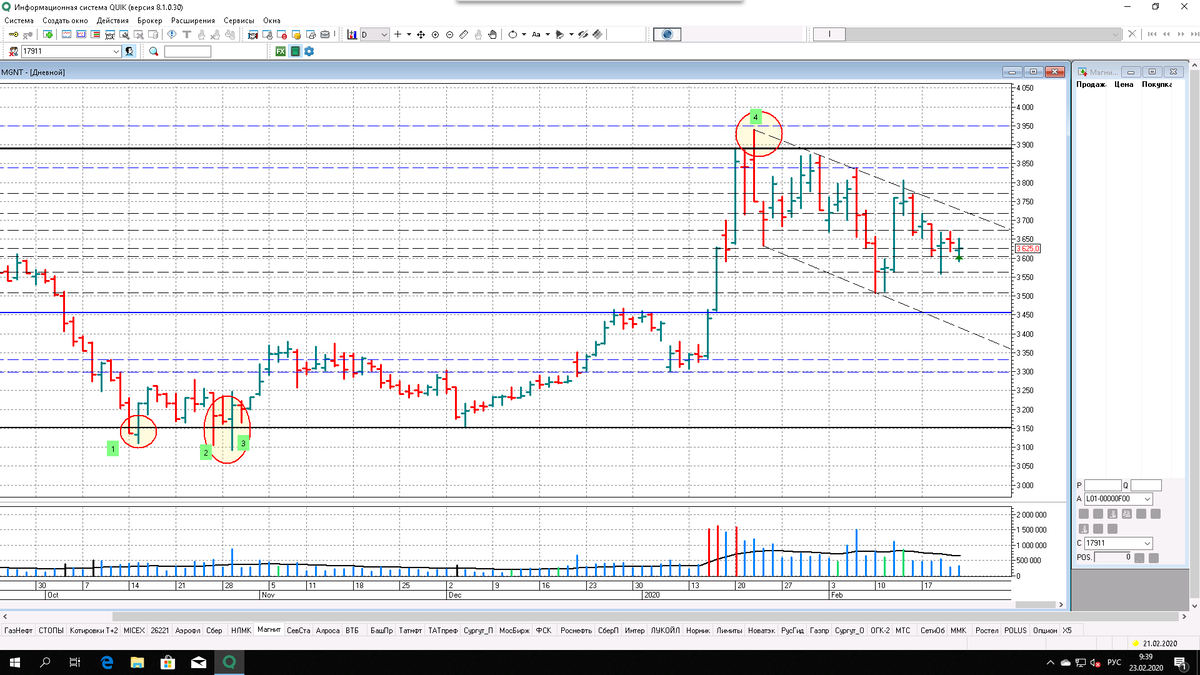Click the Aa text label tool

click(536, 34)
